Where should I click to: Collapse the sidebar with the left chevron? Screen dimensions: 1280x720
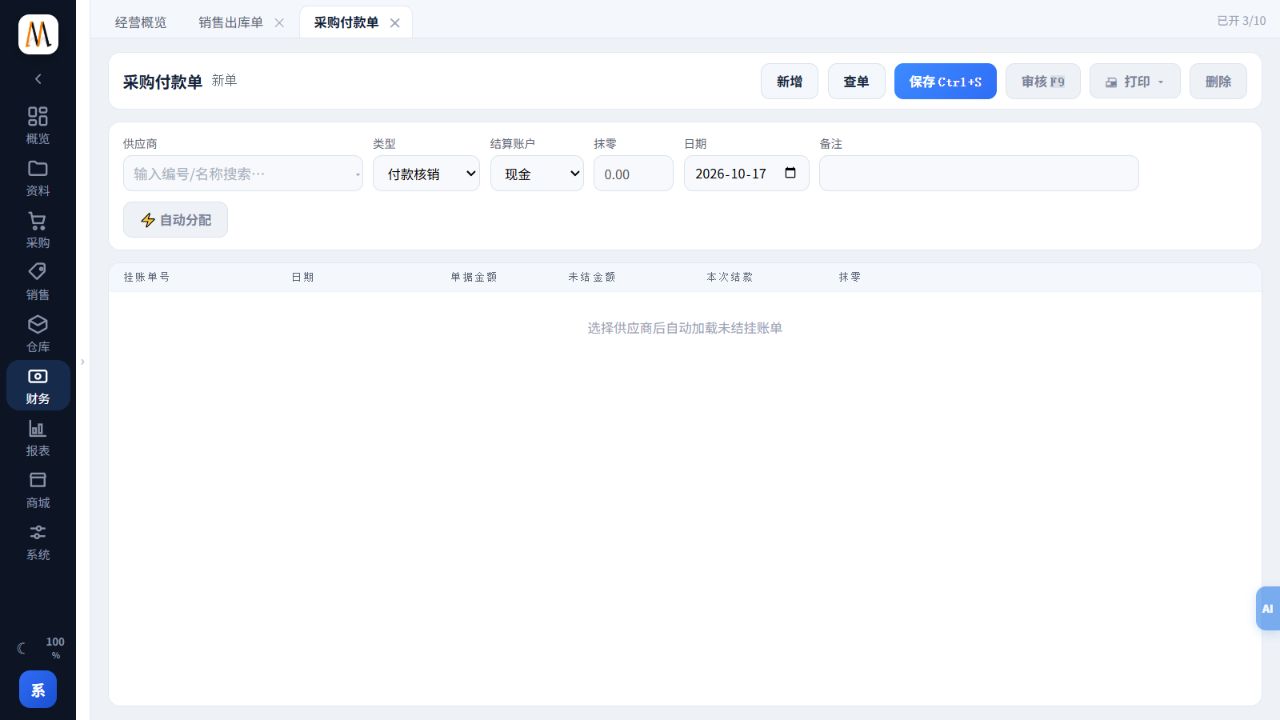[x=38, y=79]
